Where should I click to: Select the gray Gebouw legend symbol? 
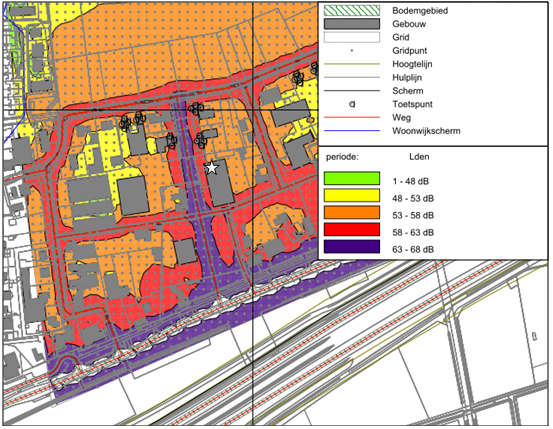point(352,24)
